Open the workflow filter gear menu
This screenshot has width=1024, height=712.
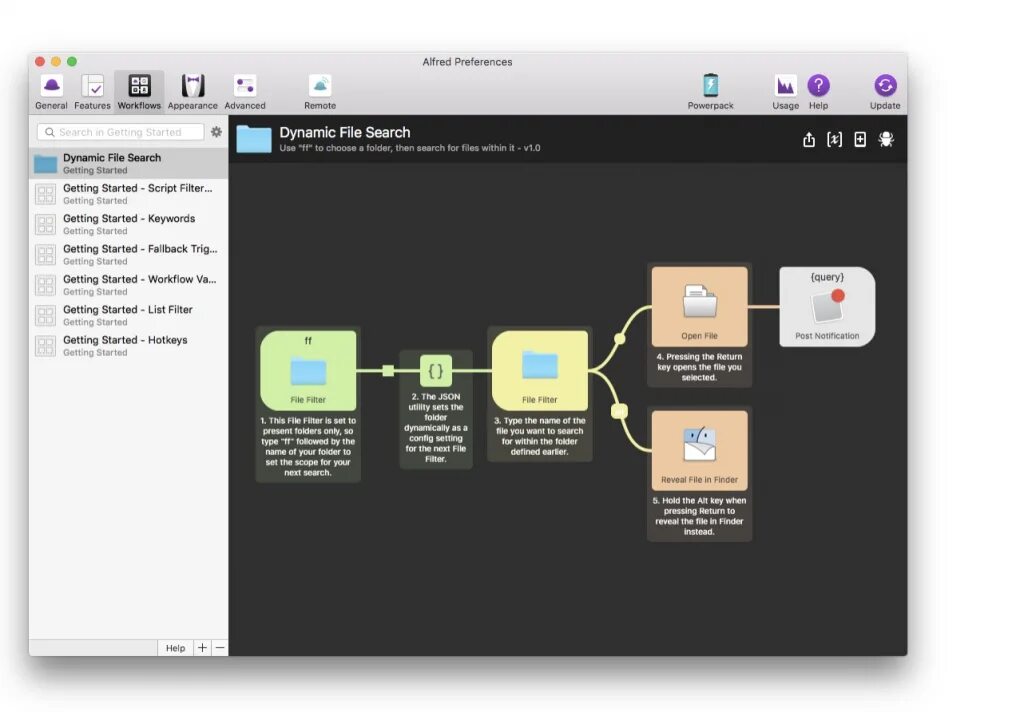pyautogui.click(x=216, y=132)
